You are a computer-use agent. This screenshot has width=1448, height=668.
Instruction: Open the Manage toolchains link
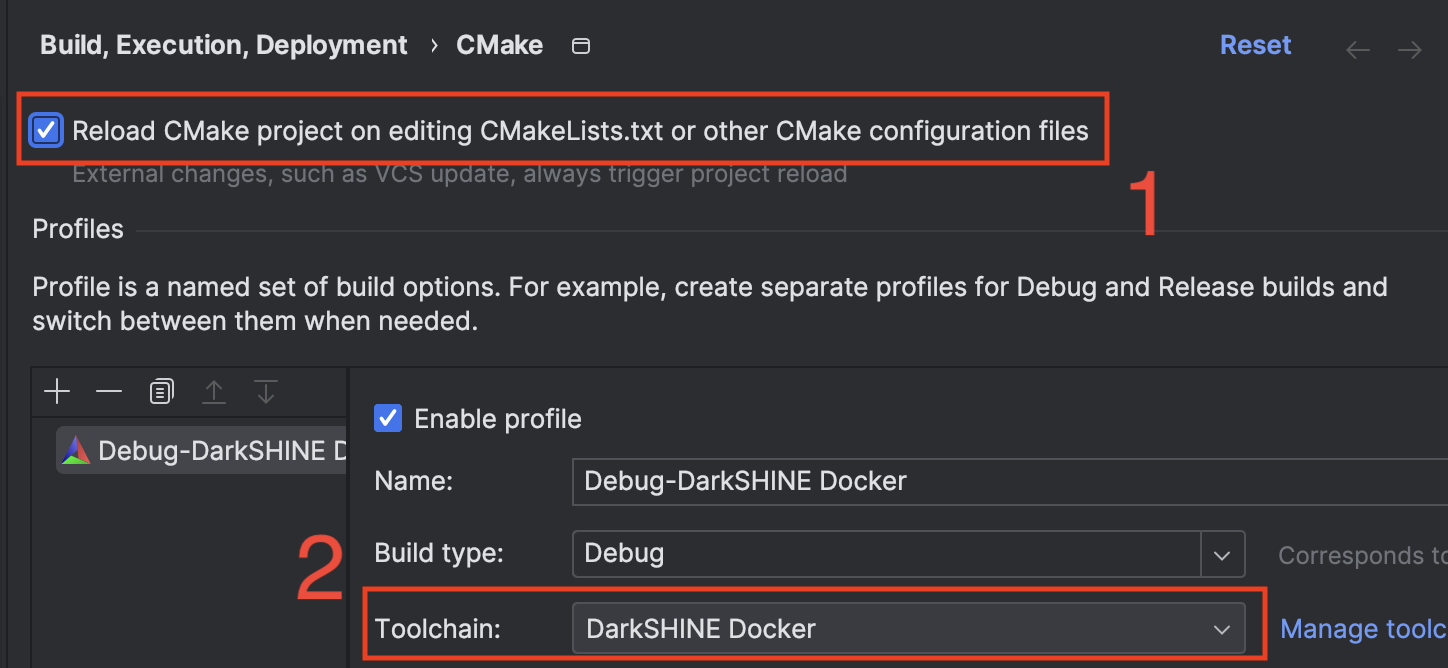(x=1364, y=629)
